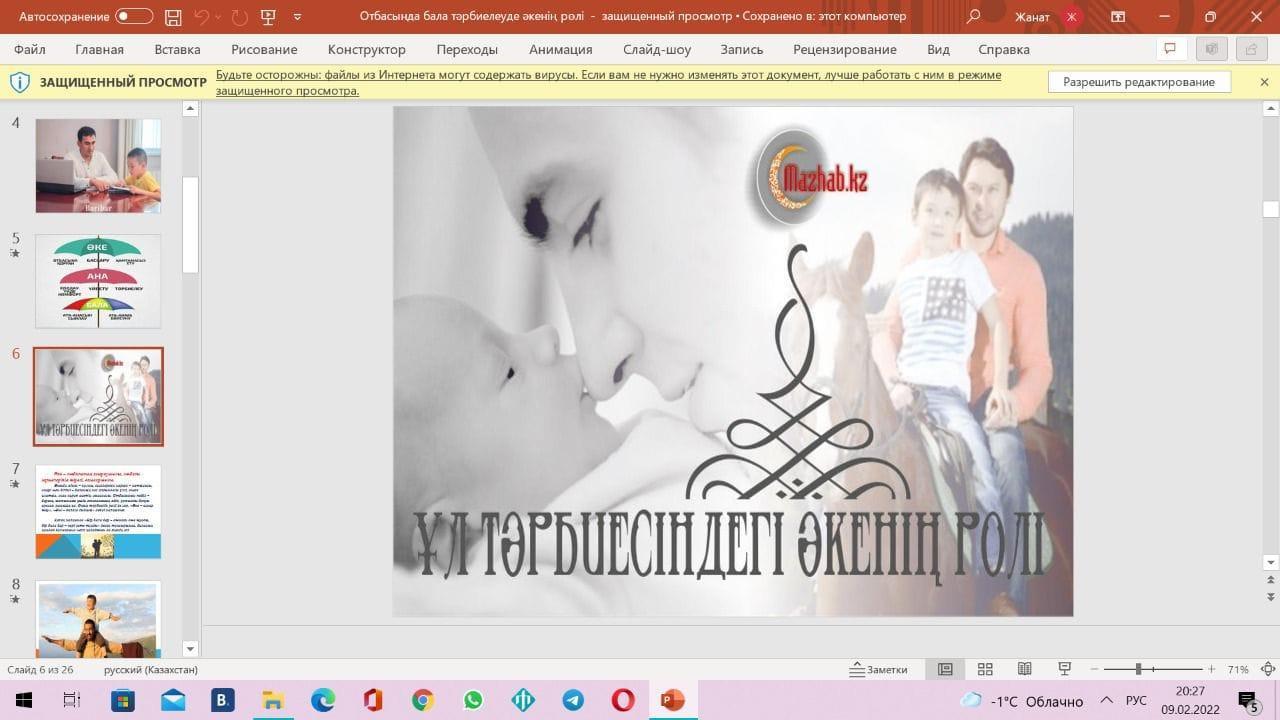
Task: Close the protected view warning bar
Action: 1264,82
